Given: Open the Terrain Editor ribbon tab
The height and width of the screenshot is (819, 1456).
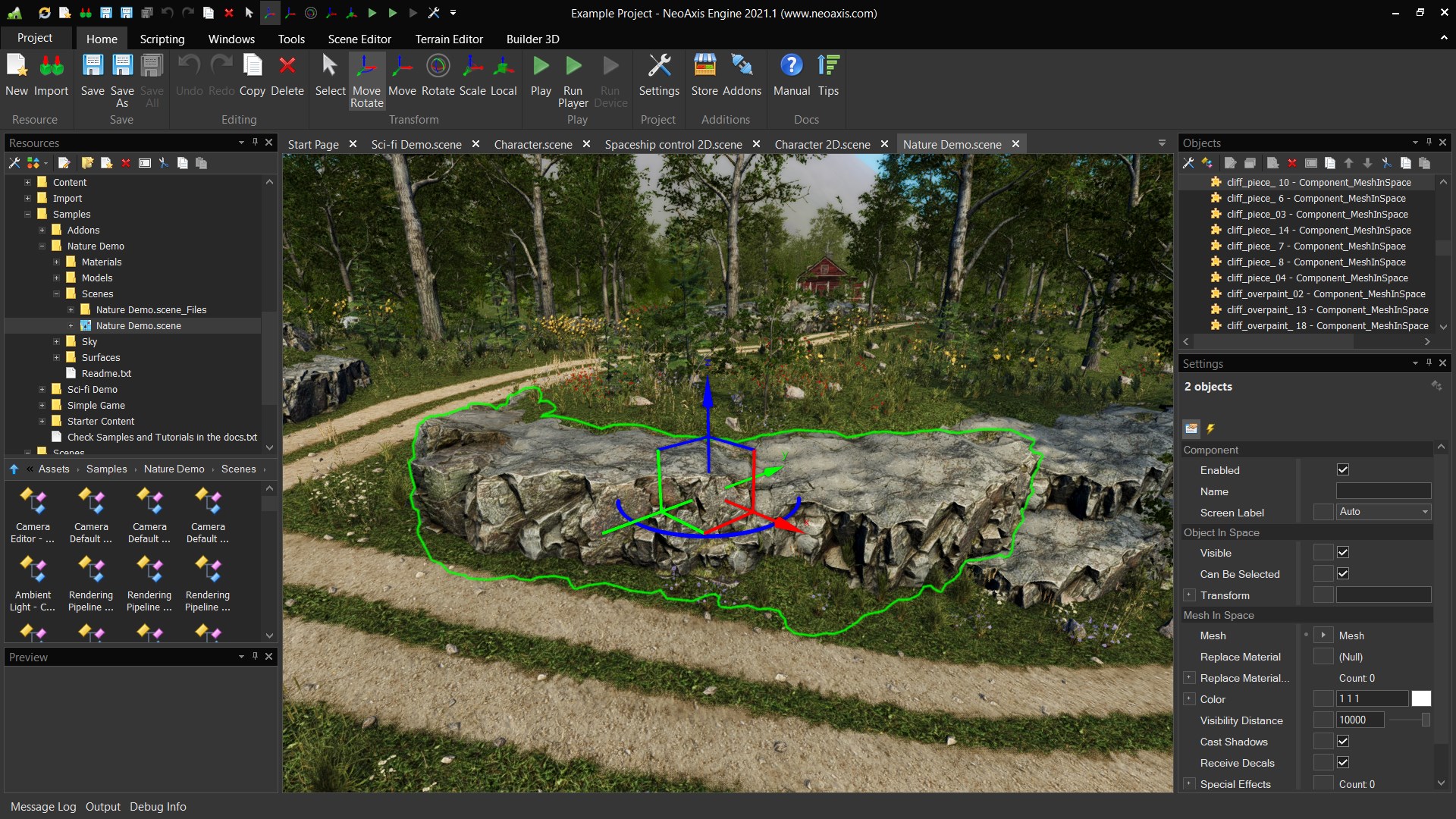Looking at the screenshot, I should pyautogui.click(x=448, y=39).
